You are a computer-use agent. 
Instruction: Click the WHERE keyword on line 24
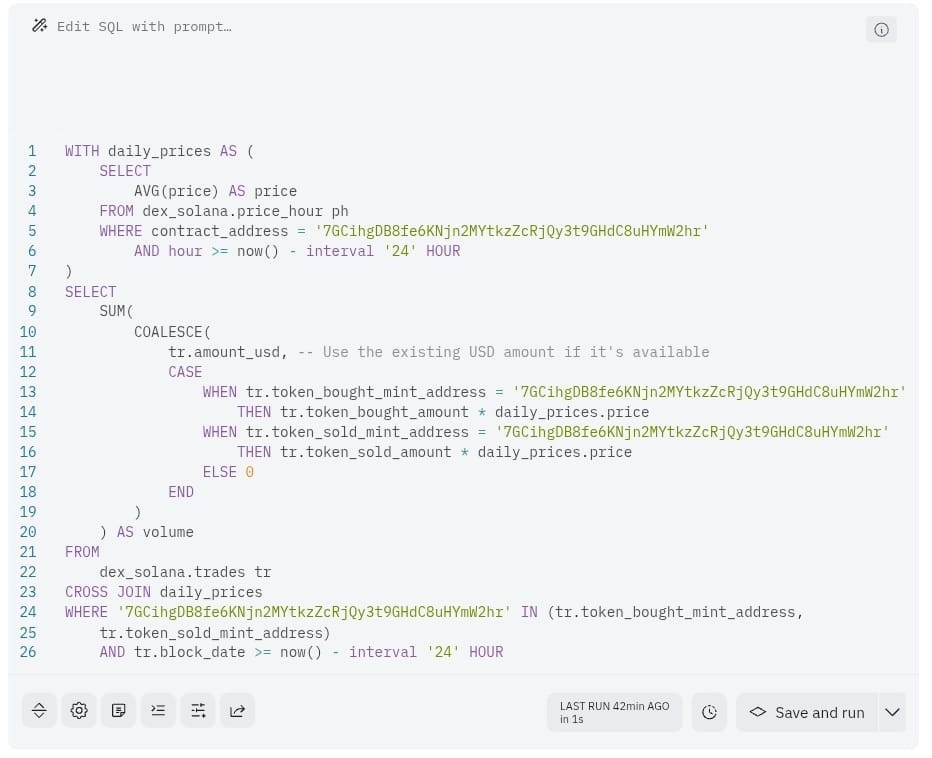tap(86, 612)
